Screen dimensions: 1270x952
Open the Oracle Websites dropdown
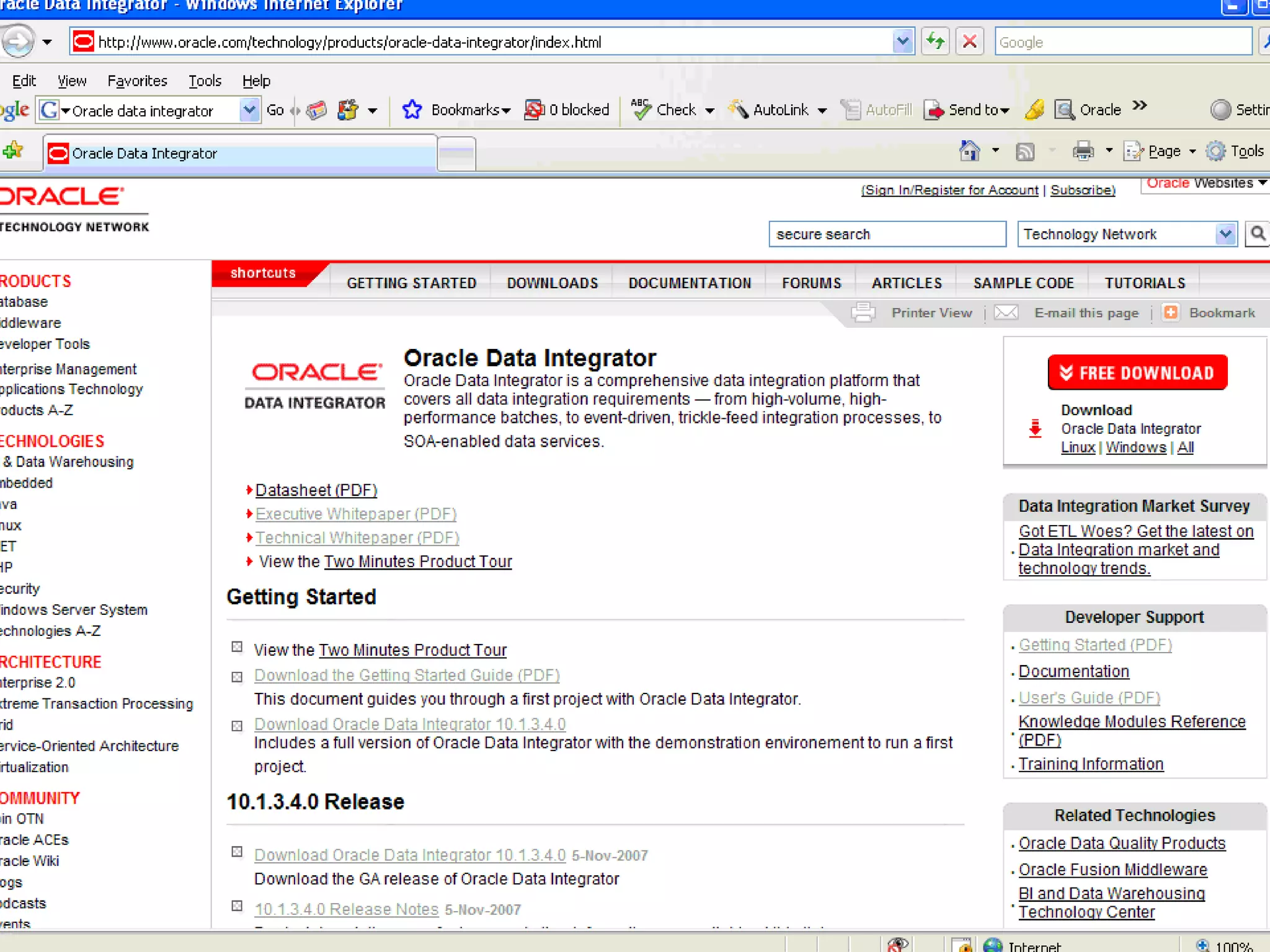[x=1206, y=184]
